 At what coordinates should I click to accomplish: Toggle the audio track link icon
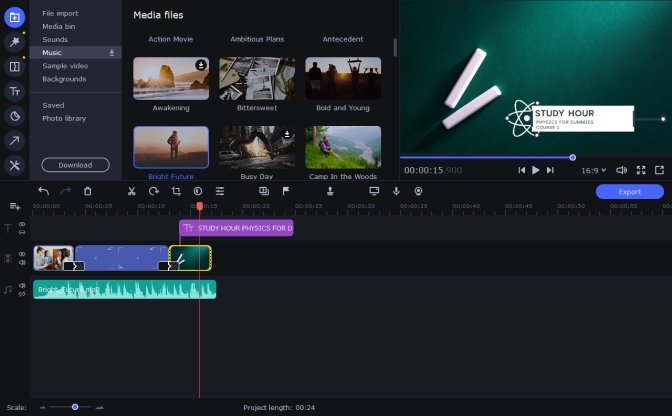click(22, 294)
